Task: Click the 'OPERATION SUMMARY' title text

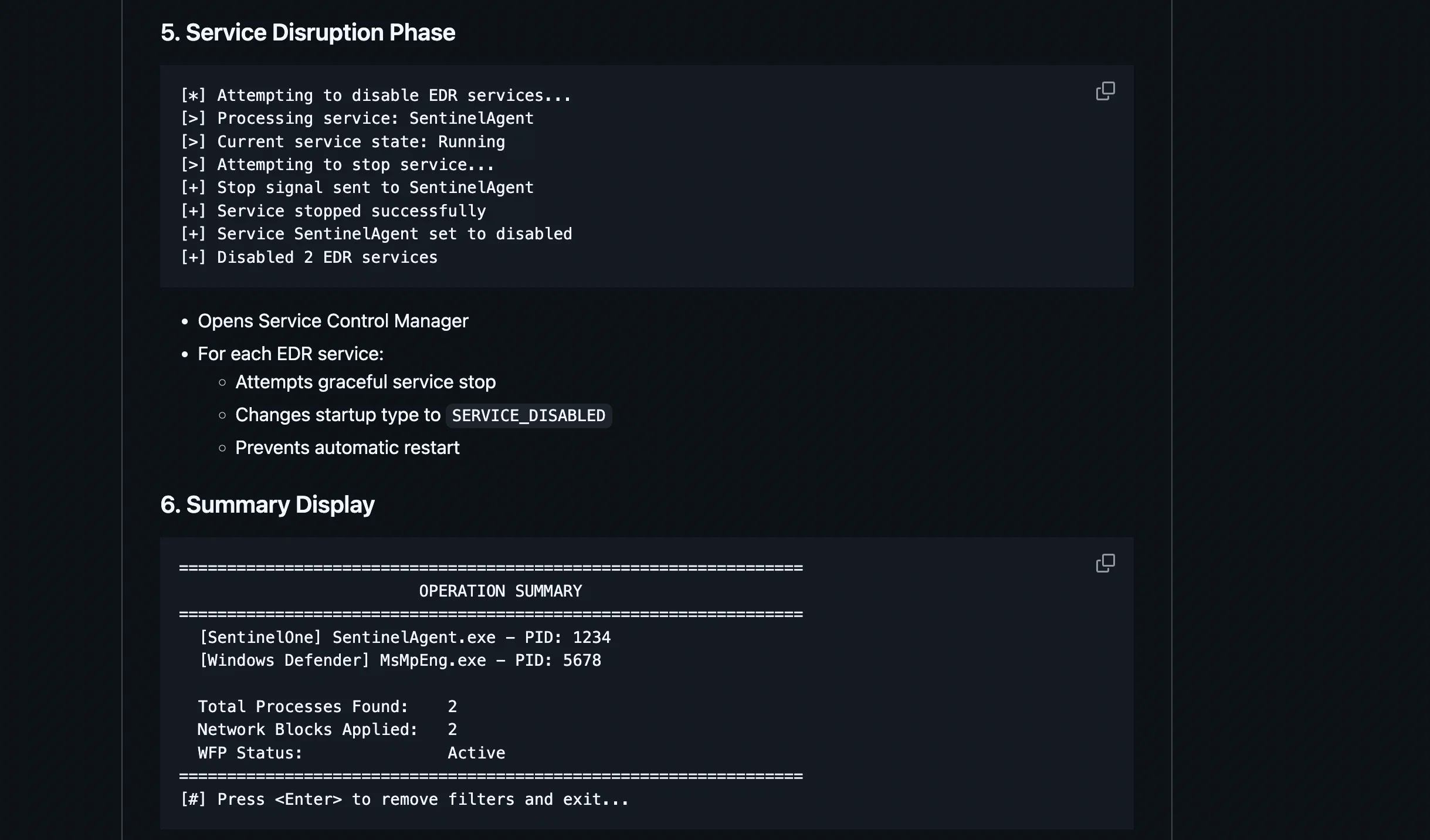Action: click(500, 591)
